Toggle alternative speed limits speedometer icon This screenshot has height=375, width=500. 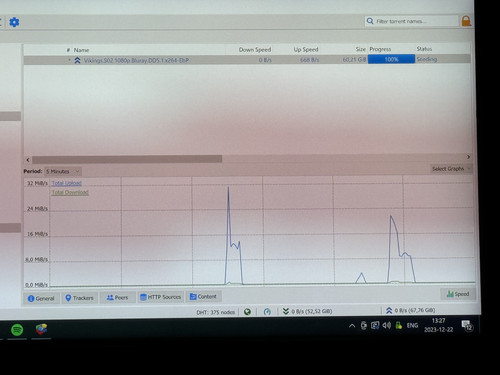point(267,312)
